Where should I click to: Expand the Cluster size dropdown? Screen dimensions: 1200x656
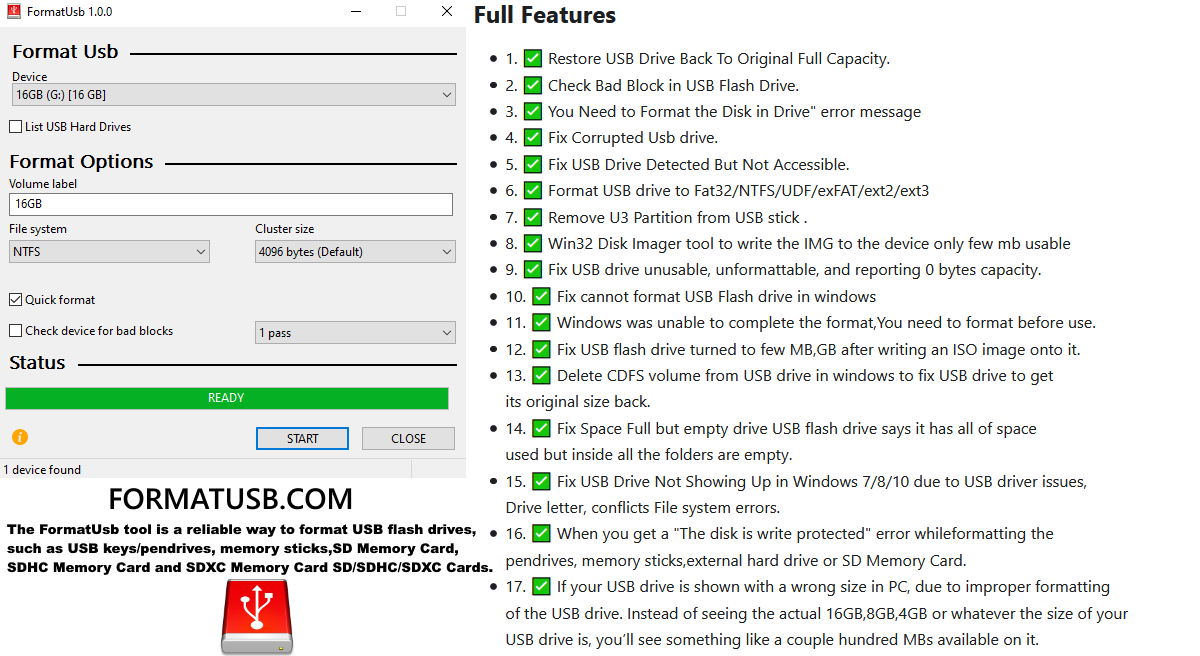coord(354,251)
